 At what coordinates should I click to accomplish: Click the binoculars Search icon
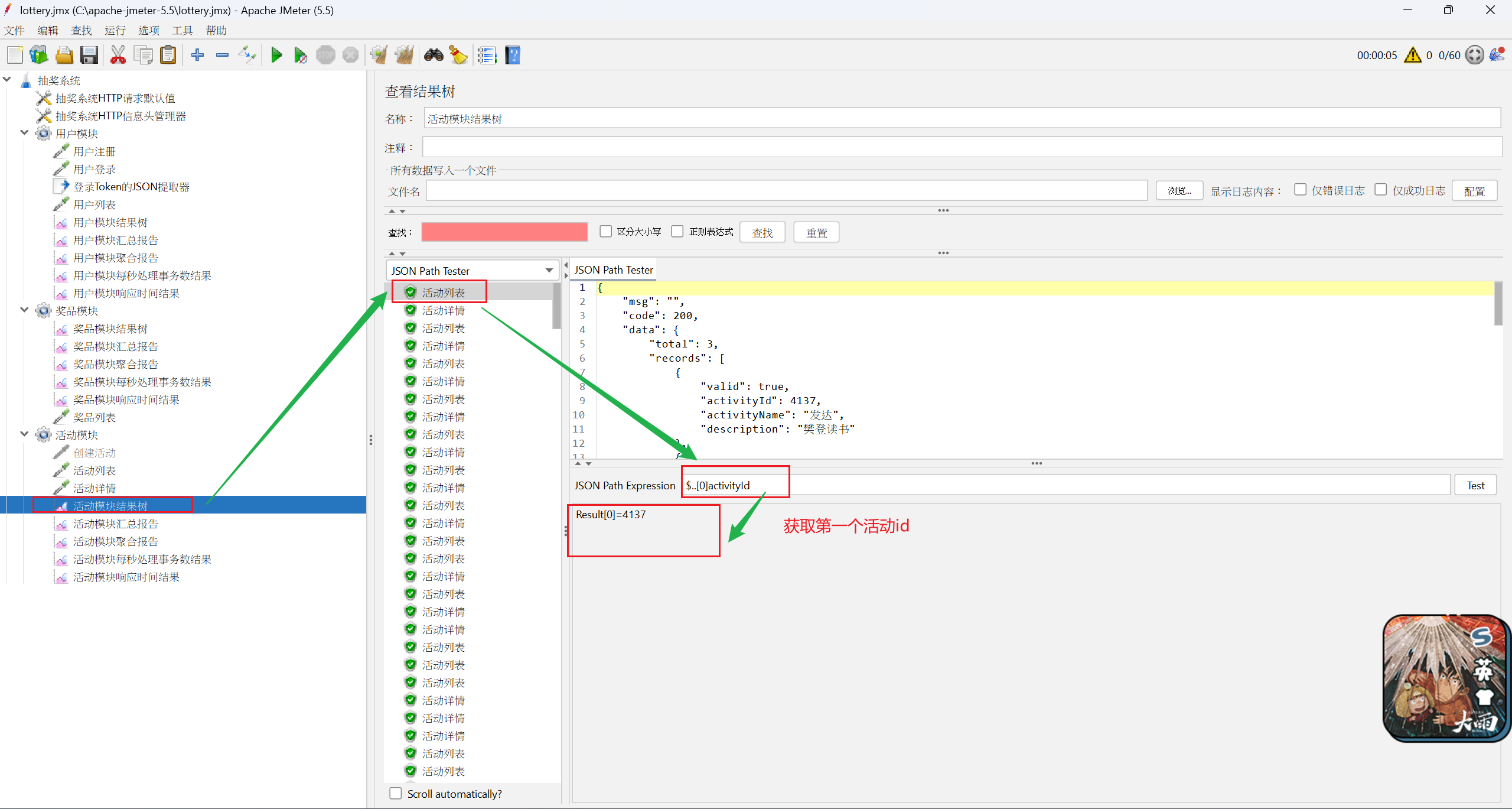coord(434,56)
